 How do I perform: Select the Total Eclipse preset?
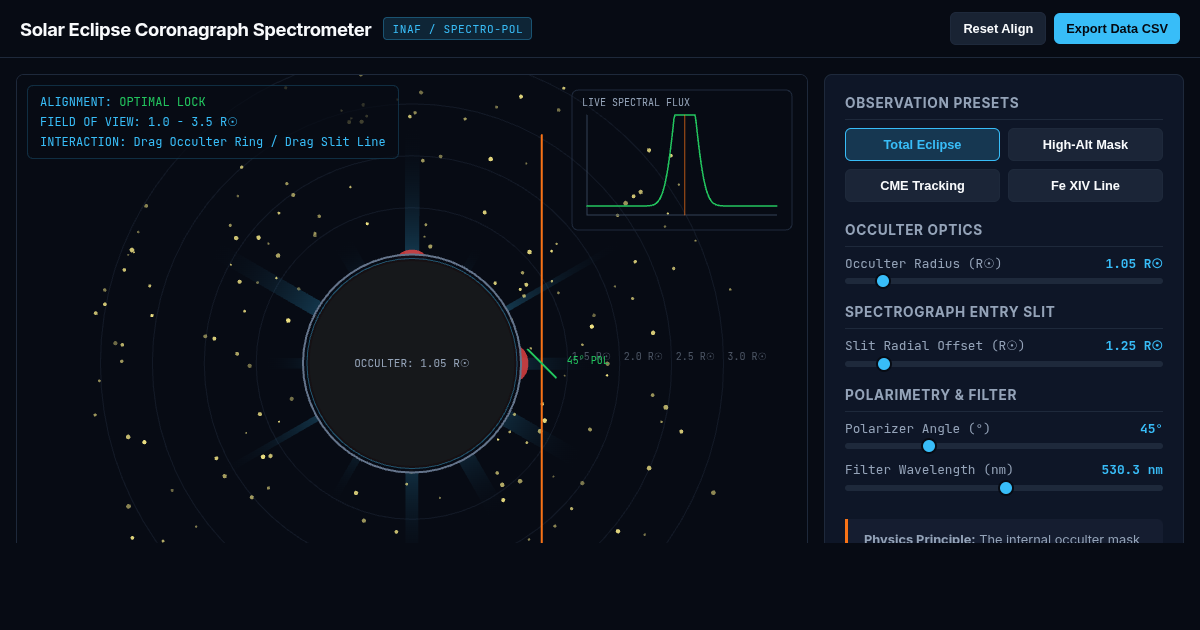[x=922, y=144]
